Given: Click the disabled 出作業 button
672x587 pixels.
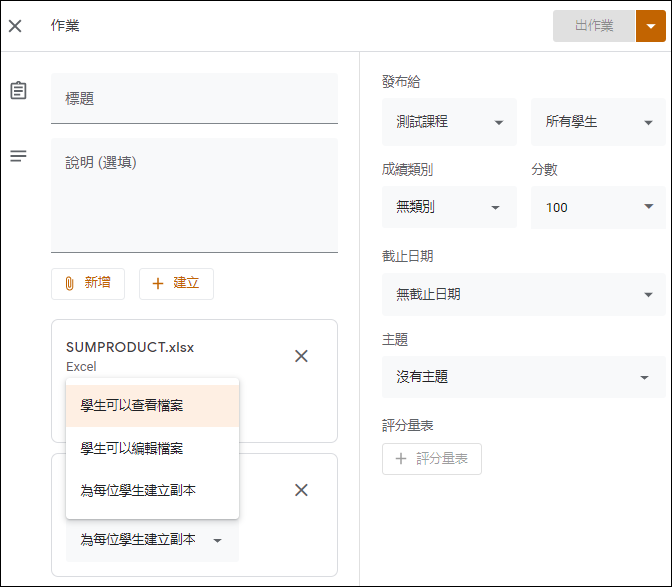Looking at the screenshot, I should tap(594, 26).
